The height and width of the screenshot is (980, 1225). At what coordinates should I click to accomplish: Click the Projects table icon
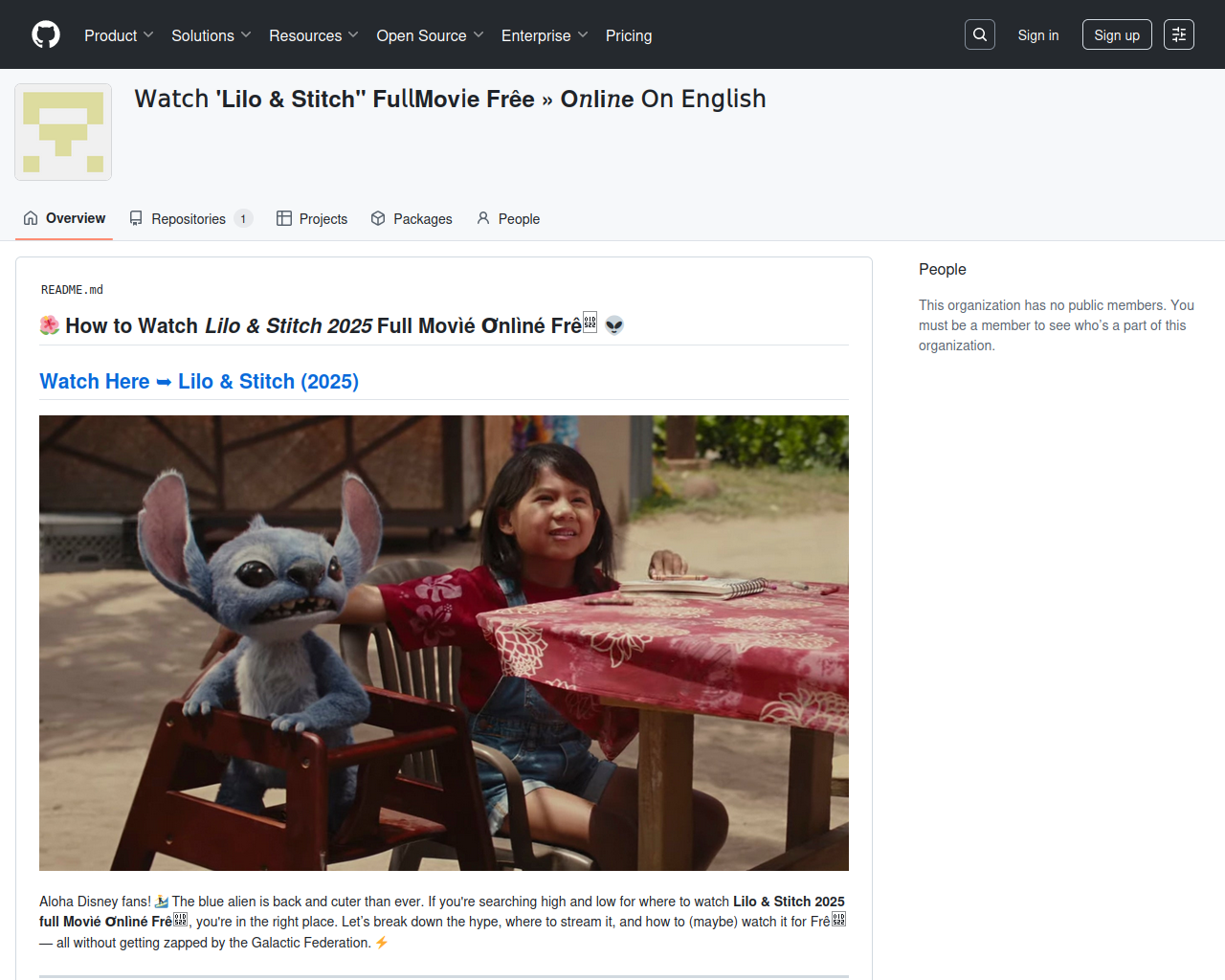284,218
